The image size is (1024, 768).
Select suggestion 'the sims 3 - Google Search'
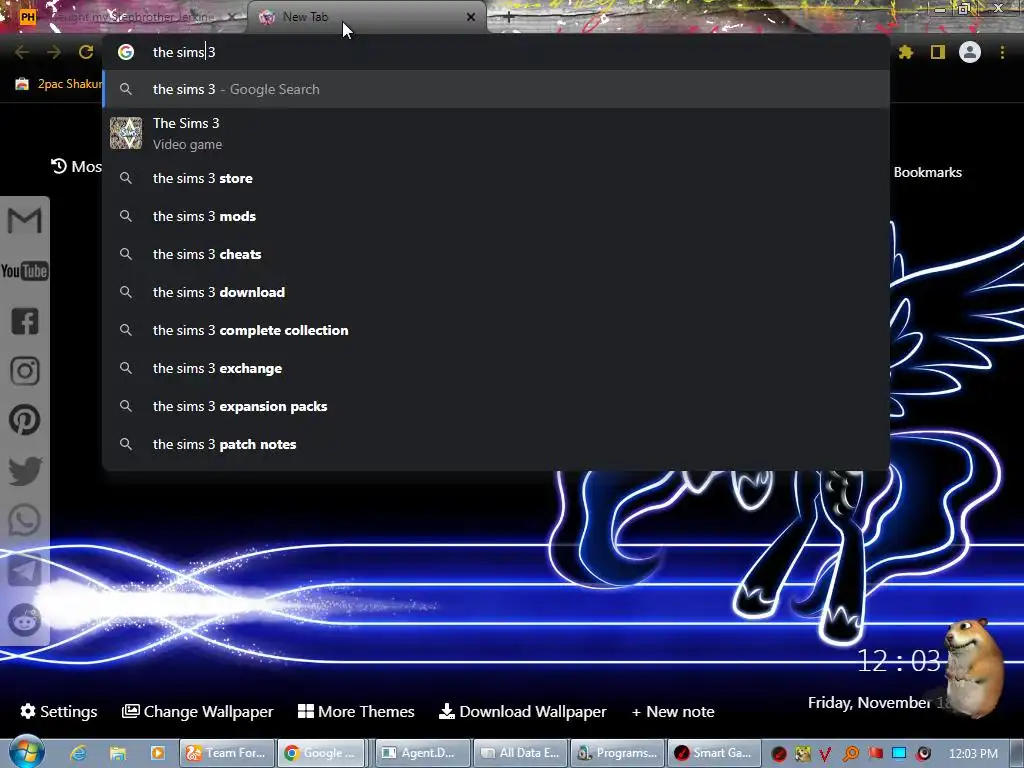click(x=496, y=89)
